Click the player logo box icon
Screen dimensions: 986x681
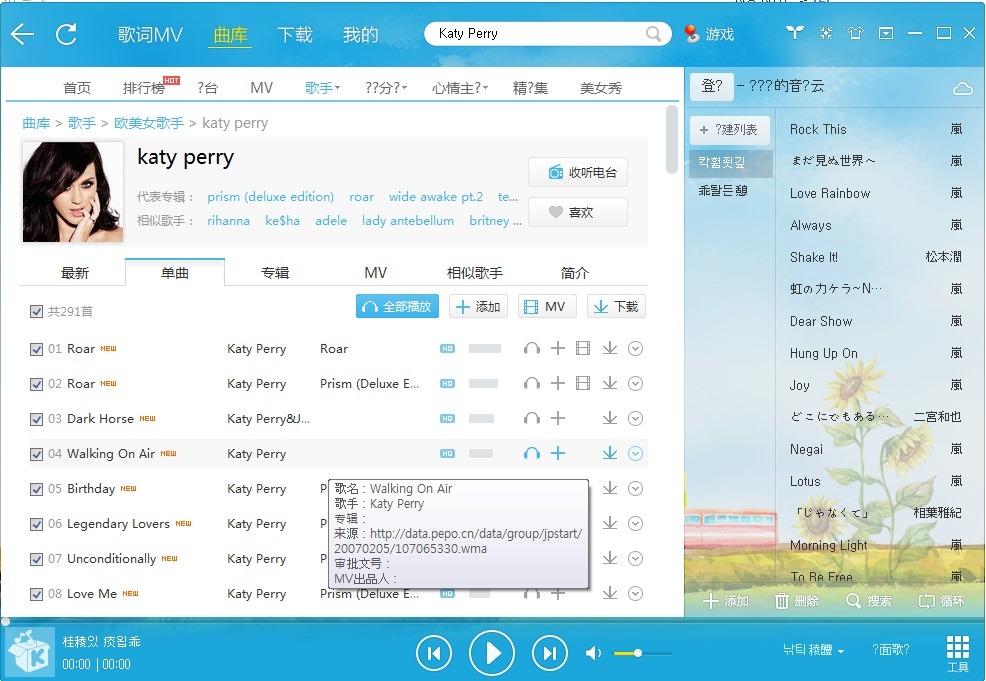click(x=29, y=651)
